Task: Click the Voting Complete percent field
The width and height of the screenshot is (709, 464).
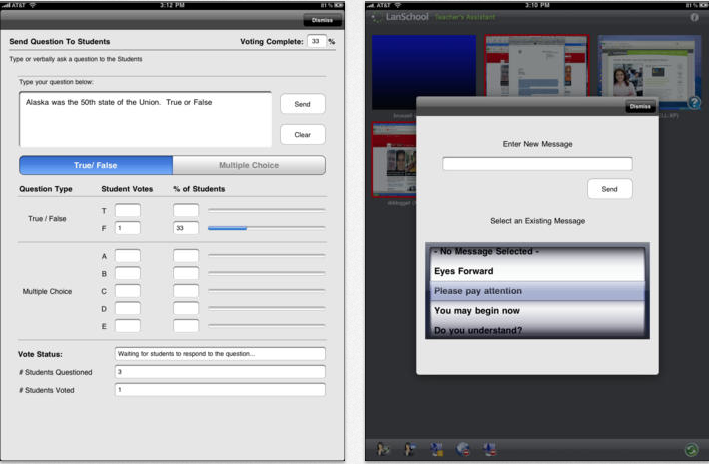Action: tap(317, 41)
